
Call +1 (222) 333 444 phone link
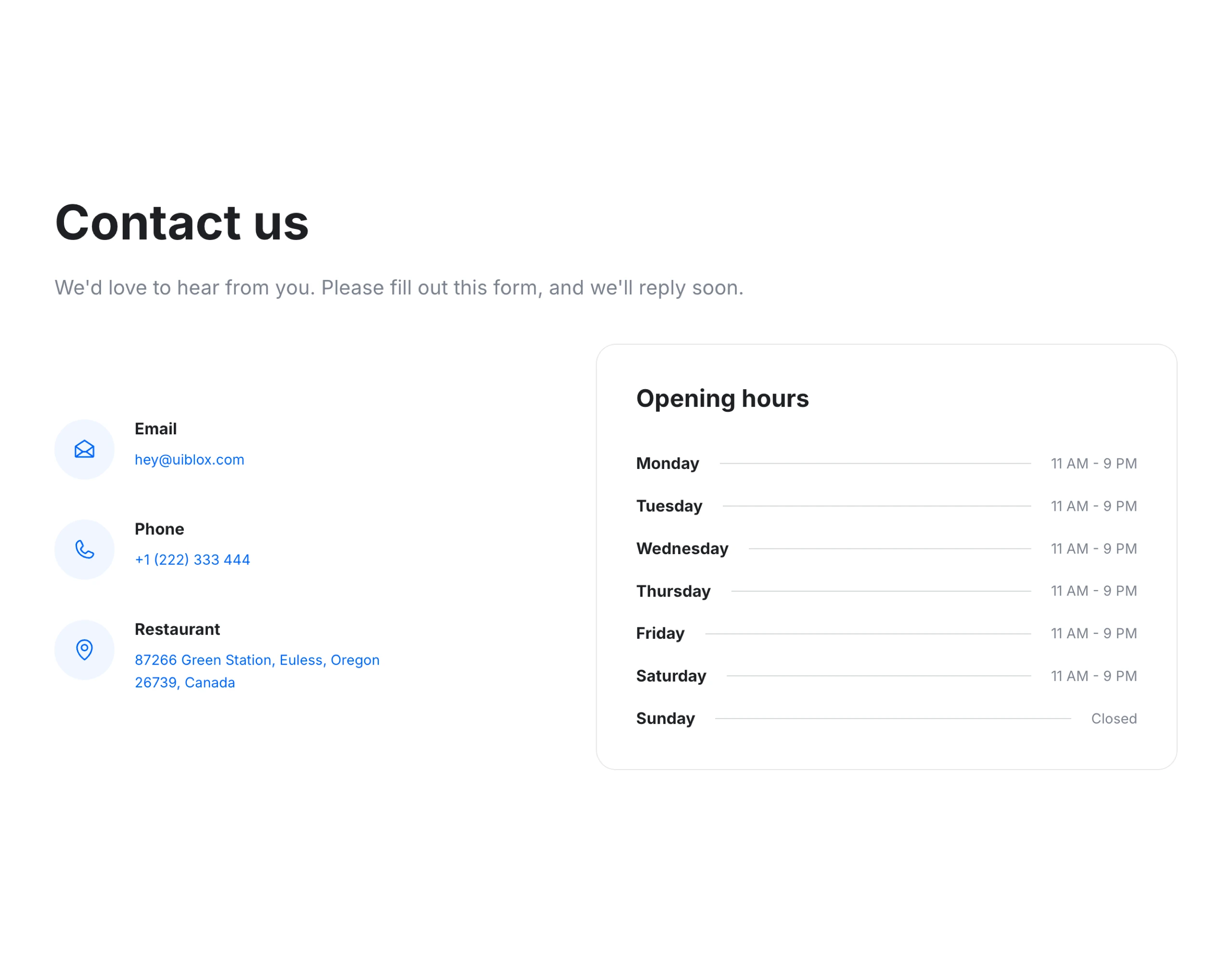pyautogui.click(x=193, y=559)
